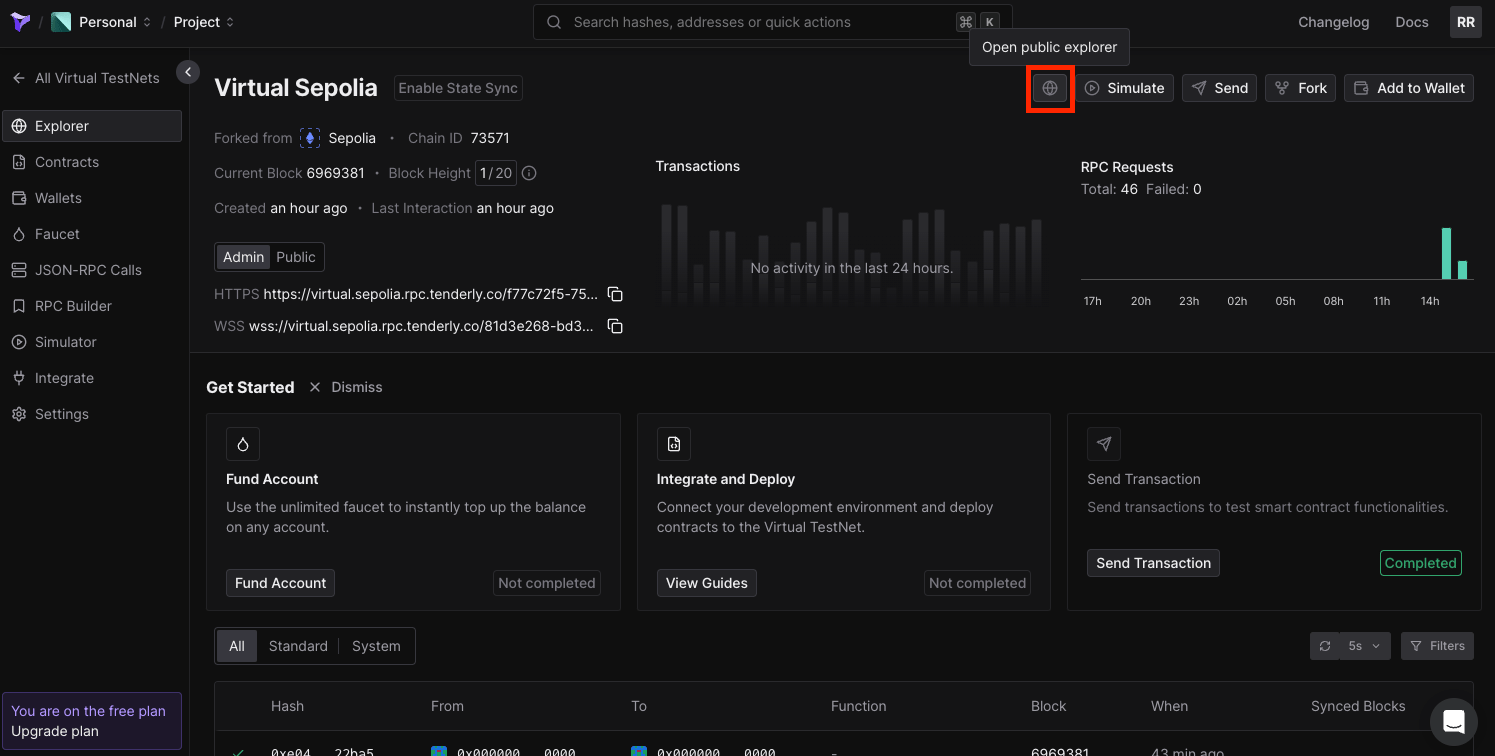Click the Send Transaction paper plane icon
This screenshot has height=756, width=1495.
point(1104,444)
